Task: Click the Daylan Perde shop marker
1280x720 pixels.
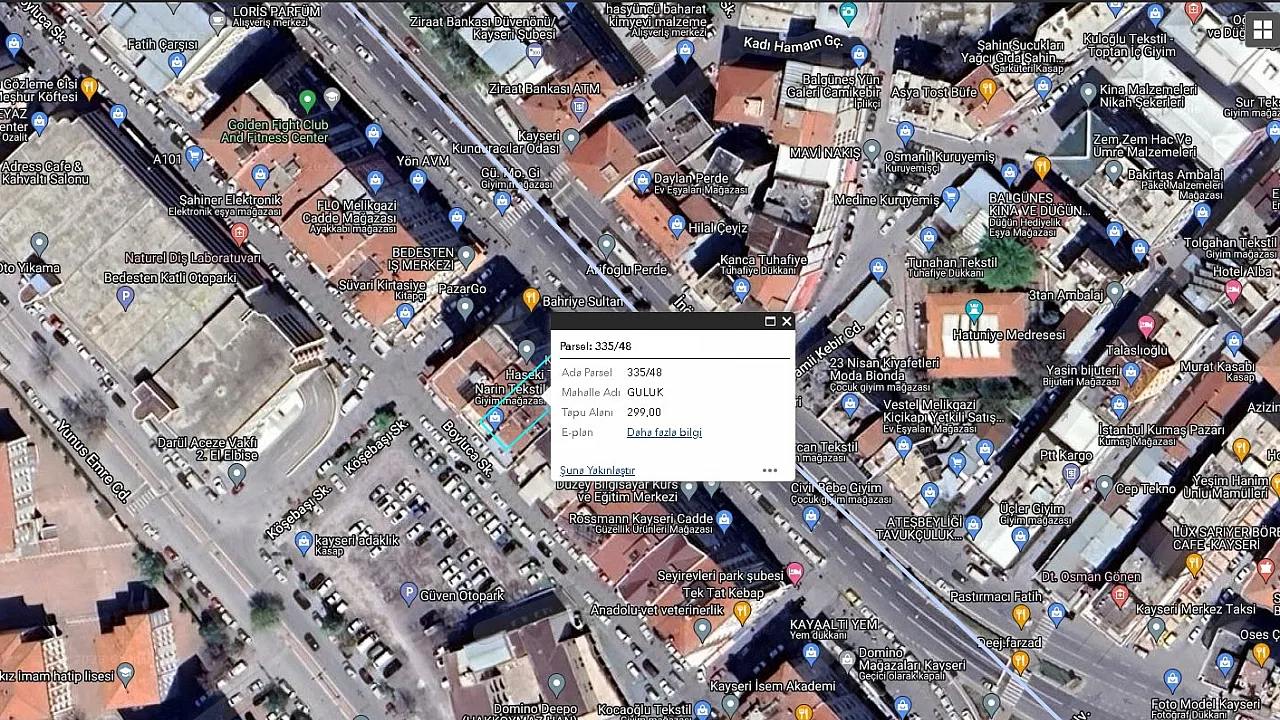Action: (642, 180)
